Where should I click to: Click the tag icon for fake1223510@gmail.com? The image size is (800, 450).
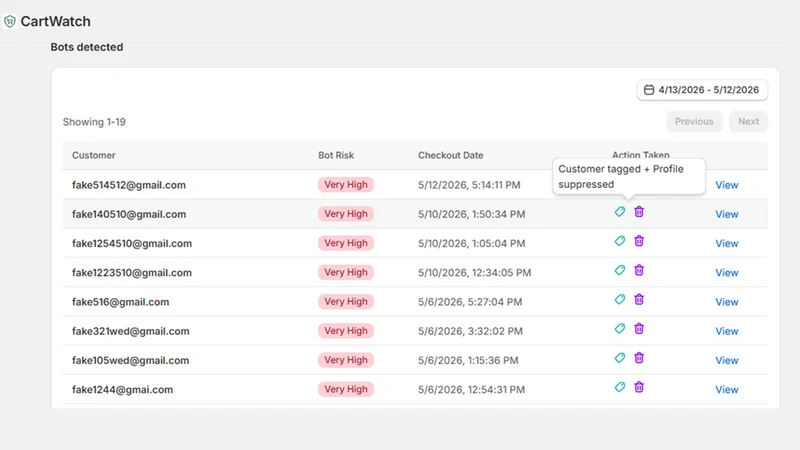click(619, 270)
